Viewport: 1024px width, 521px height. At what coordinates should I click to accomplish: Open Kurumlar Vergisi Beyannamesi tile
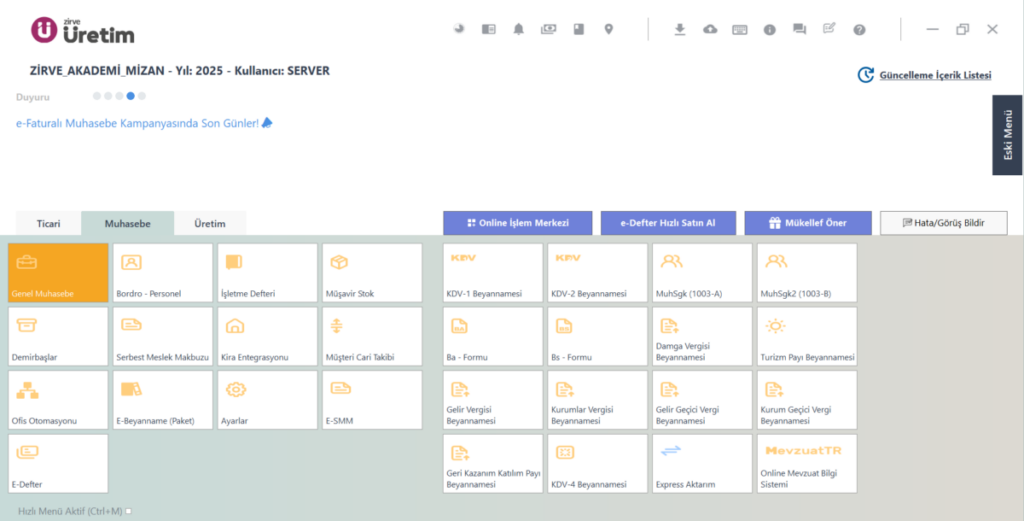tap(598, 400)
